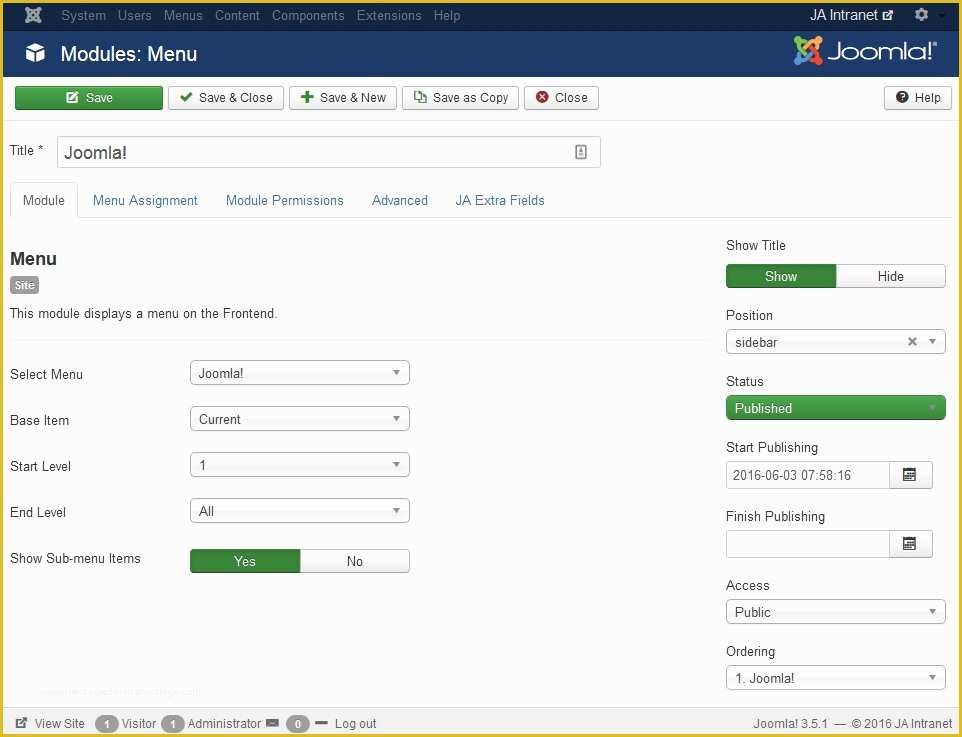
Task: Open the Status Published dropdown
Action: coord(836,408)
